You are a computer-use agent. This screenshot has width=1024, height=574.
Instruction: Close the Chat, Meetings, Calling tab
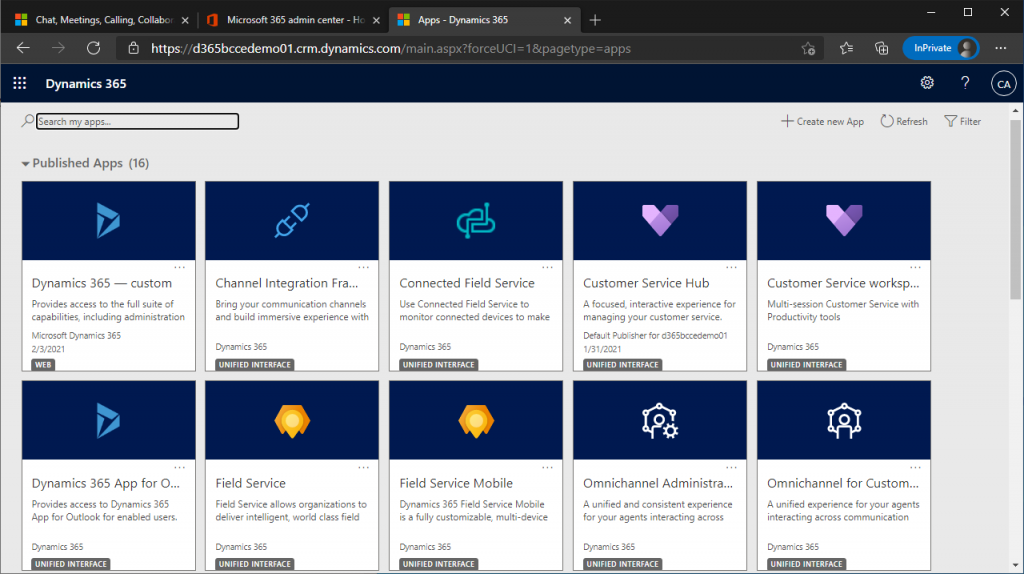point(185,20)
